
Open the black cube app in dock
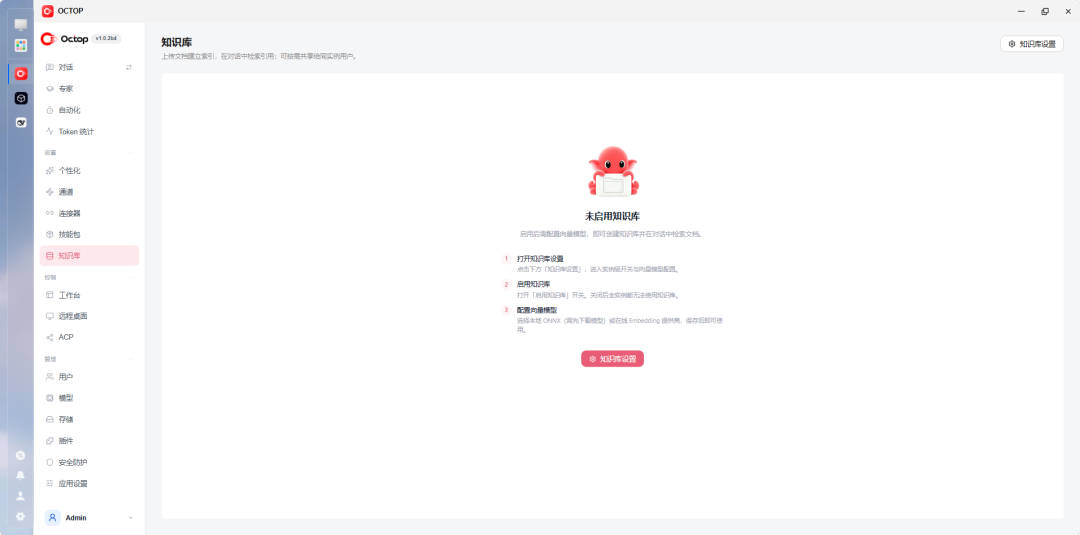click(21, 98)
